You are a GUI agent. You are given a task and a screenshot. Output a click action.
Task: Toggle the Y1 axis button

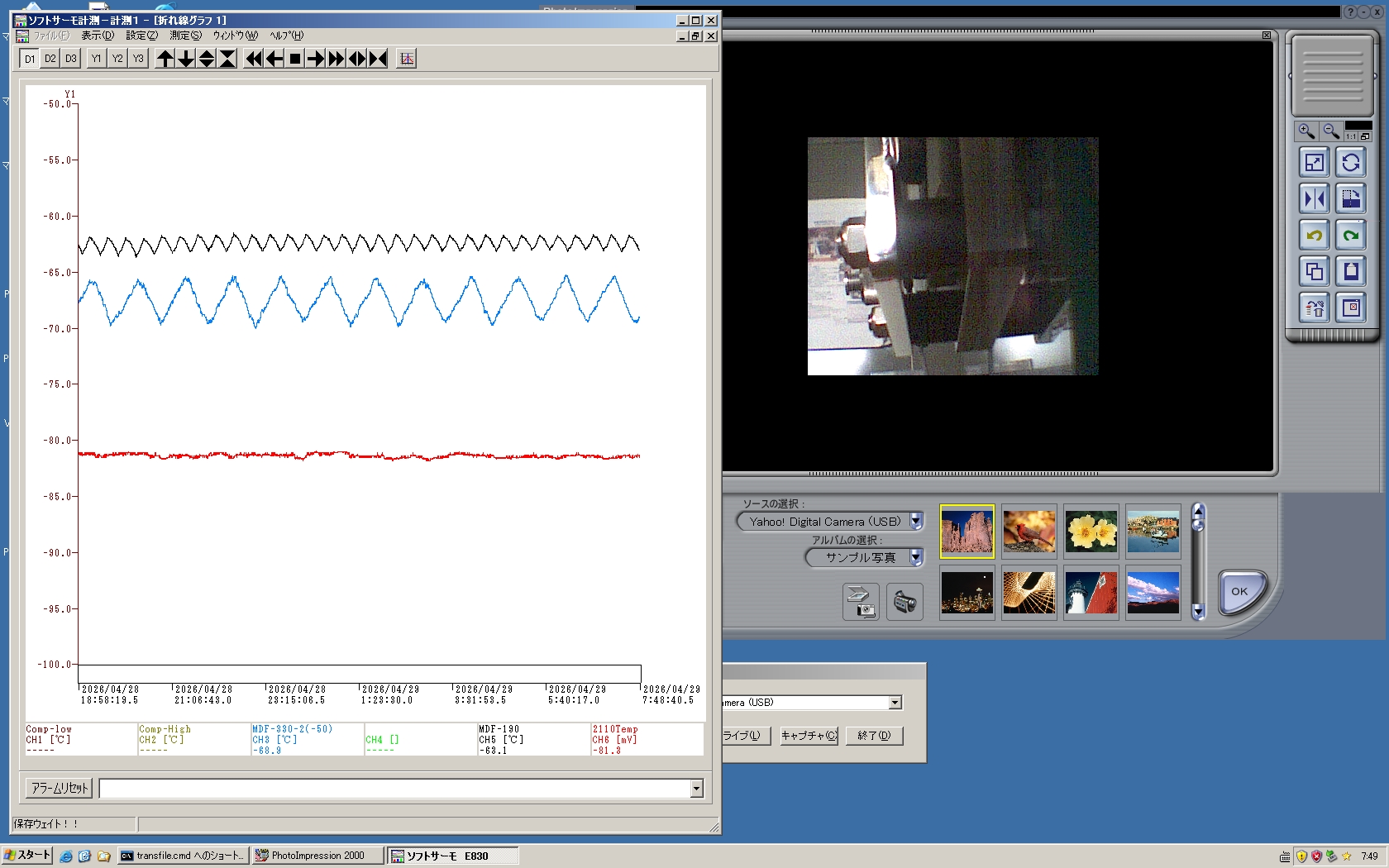click(x=97, y=59)
